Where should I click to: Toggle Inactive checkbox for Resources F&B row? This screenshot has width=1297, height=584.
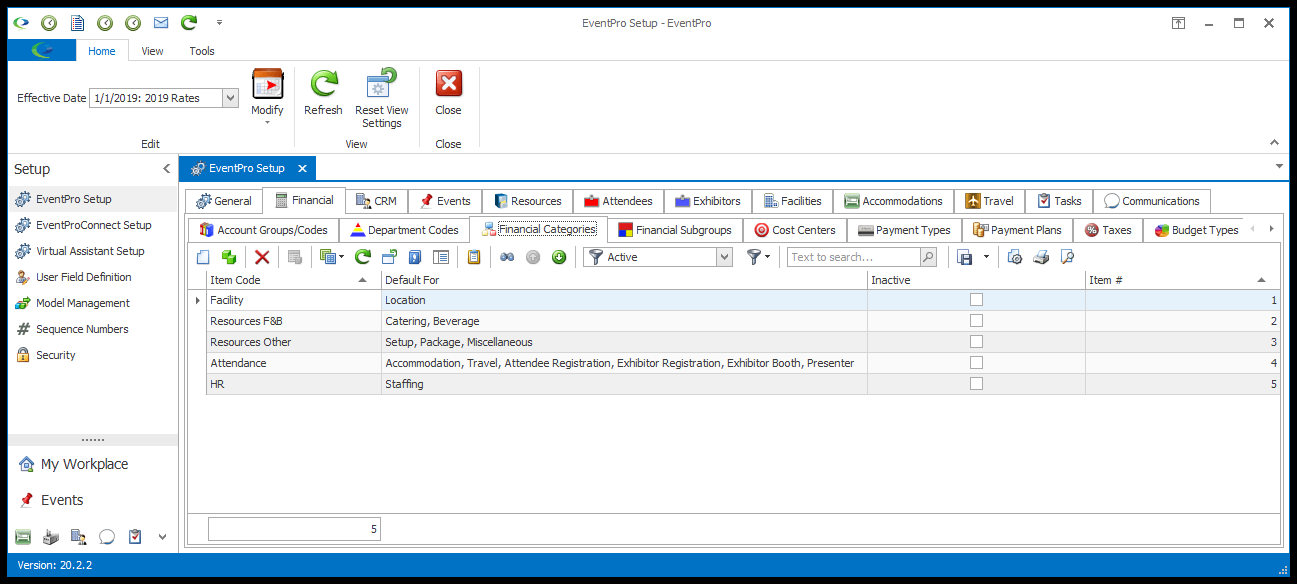[976, 320]
